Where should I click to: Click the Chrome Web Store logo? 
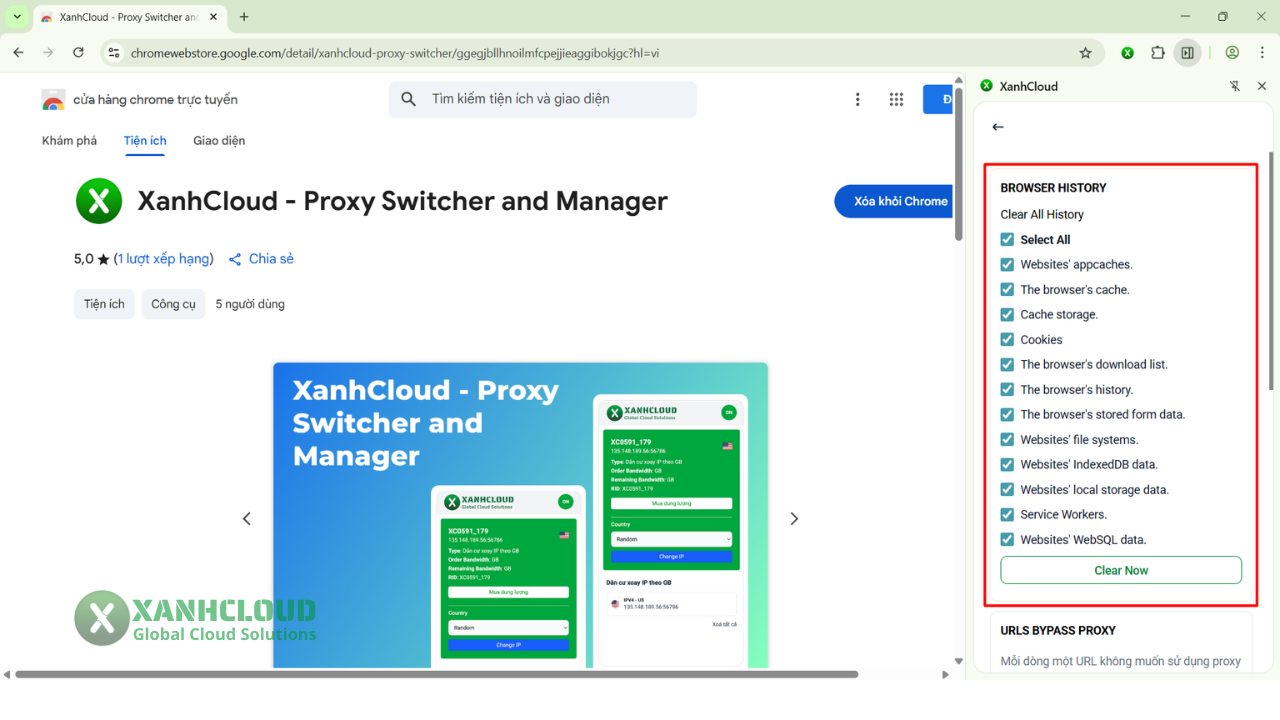coord(53,100)
